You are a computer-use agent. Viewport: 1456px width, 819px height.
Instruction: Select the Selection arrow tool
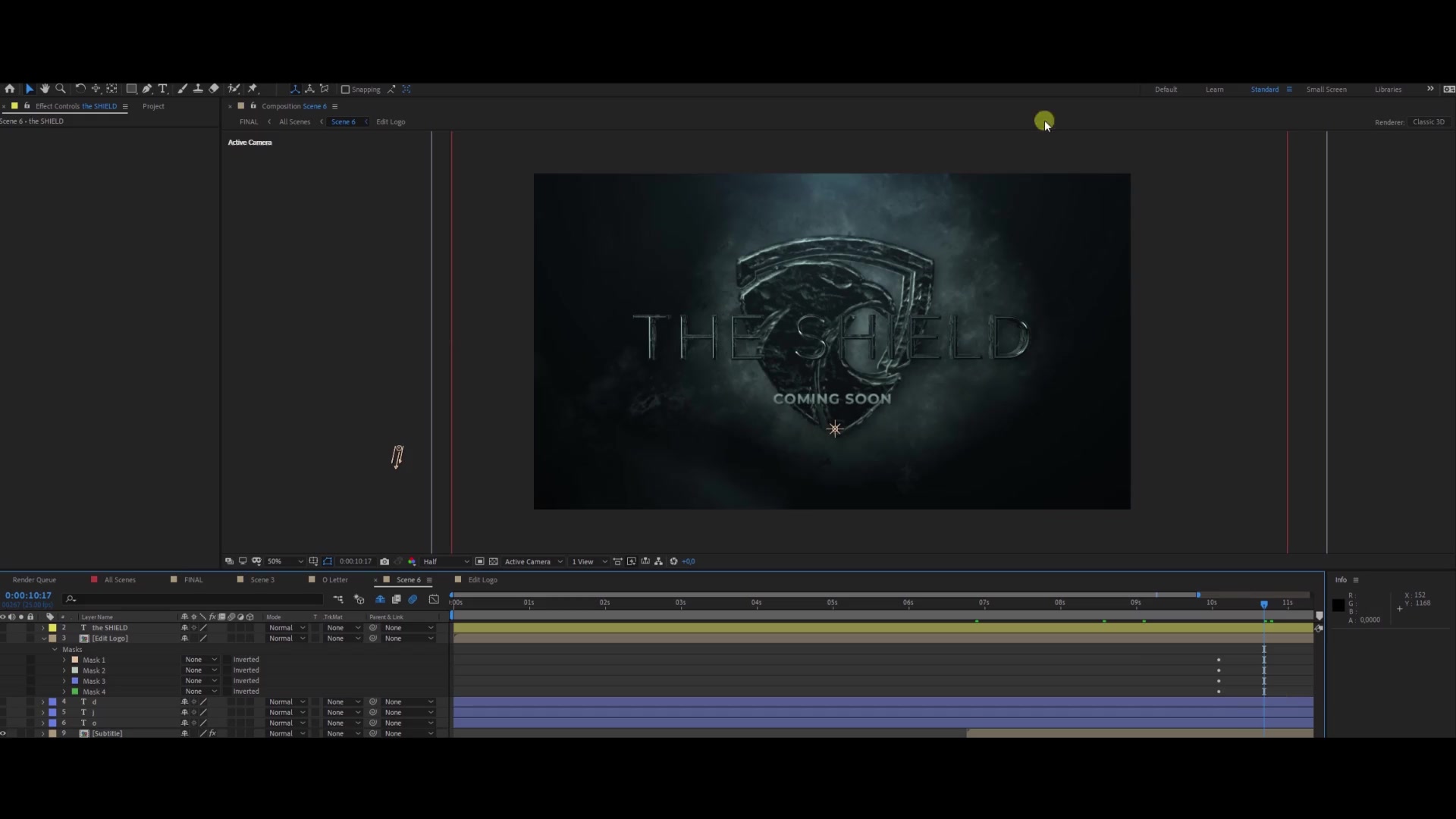click(x=30, y=89)
